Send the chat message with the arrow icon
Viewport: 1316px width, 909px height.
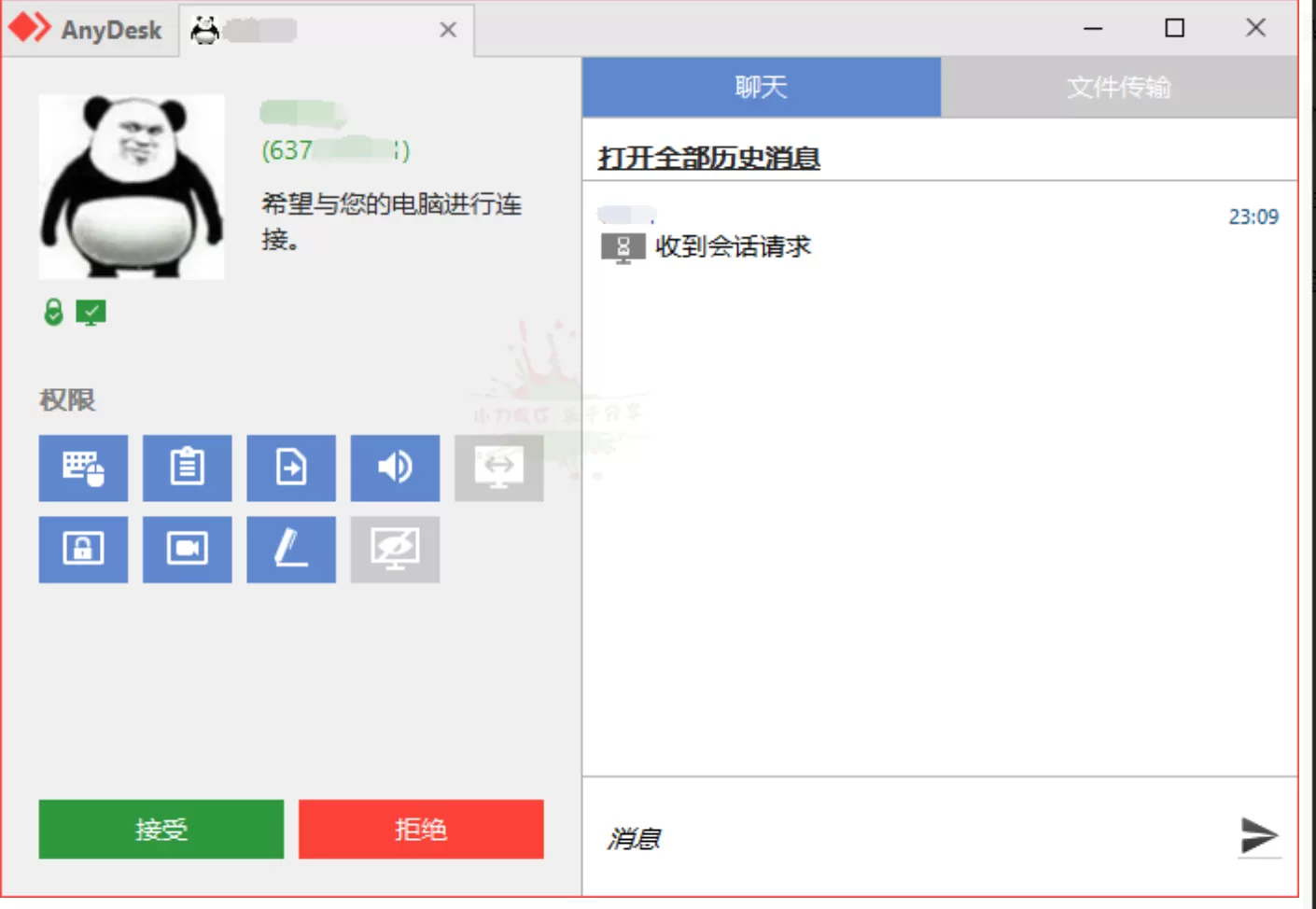point(1258,835)
